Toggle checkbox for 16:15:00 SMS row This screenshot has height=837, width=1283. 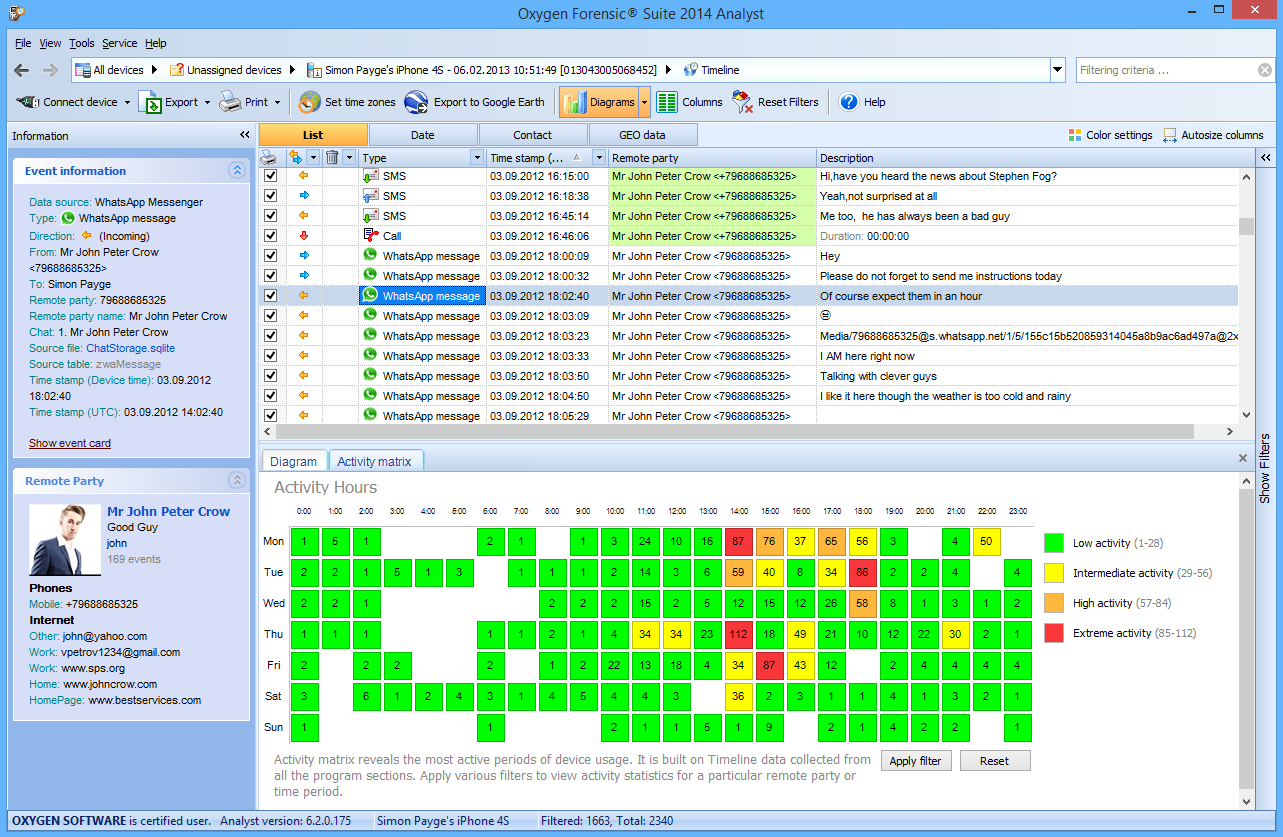tap(270, 176)
